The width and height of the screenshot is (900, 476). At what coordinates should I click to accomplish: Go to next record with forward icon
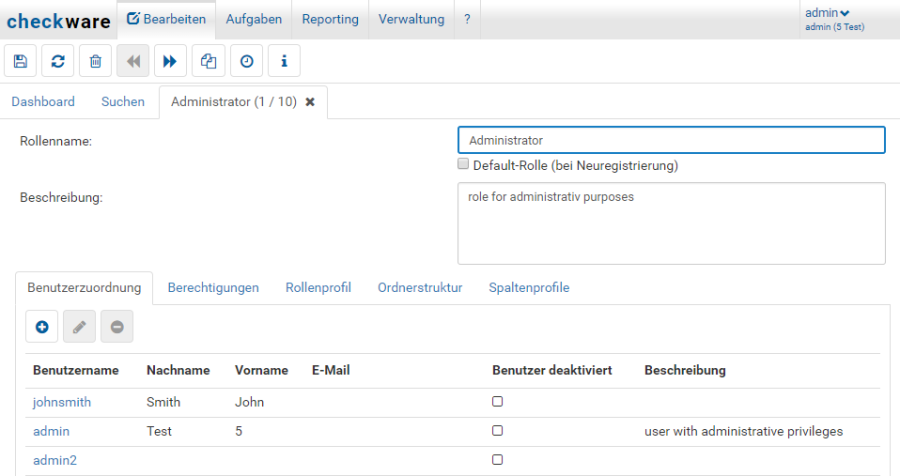(170, 61)
